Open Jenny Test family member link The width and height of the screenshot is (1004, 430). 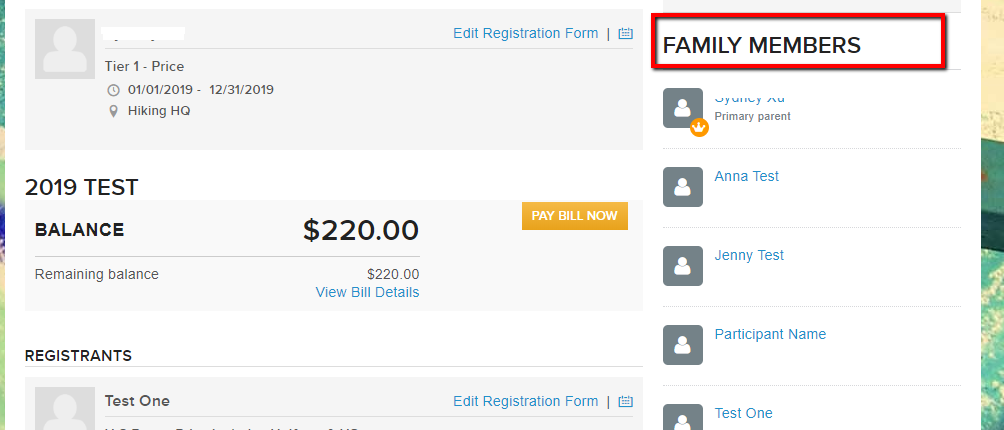pos(749,255)
